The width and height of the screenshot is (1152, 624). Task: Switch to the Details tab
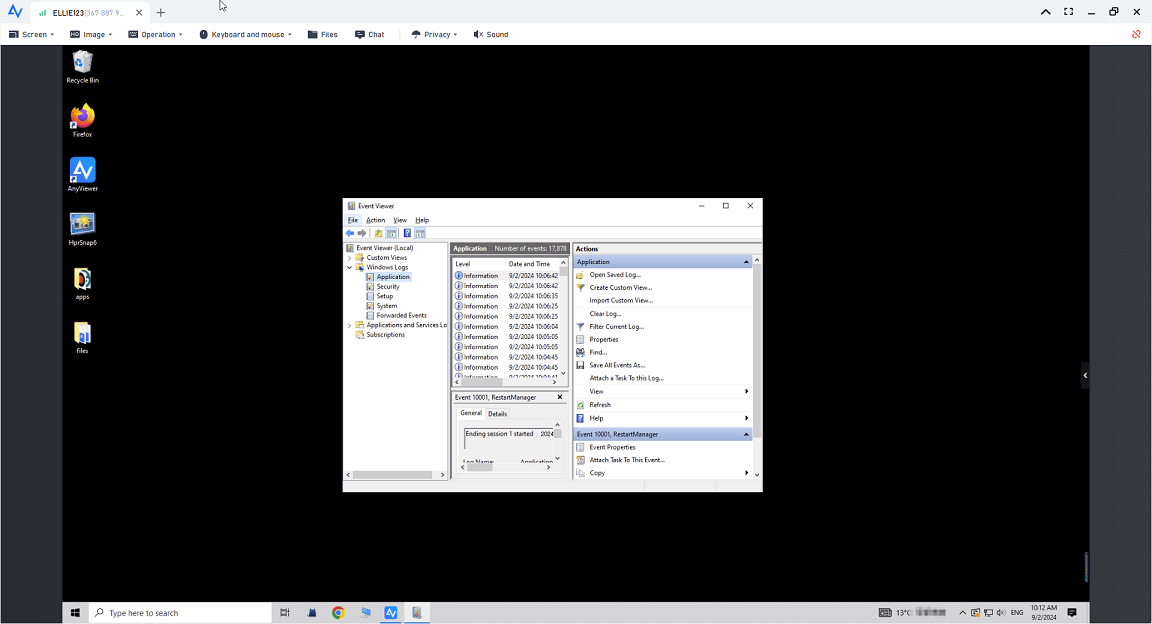tap(497, 413)
